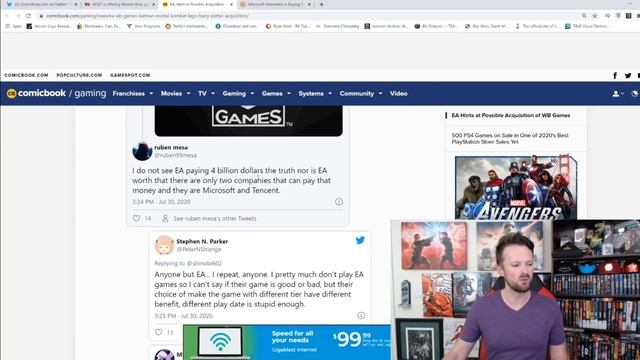Close the Microsoft Interested tab
Screen dimensions: 640x360
coord(309,4)
